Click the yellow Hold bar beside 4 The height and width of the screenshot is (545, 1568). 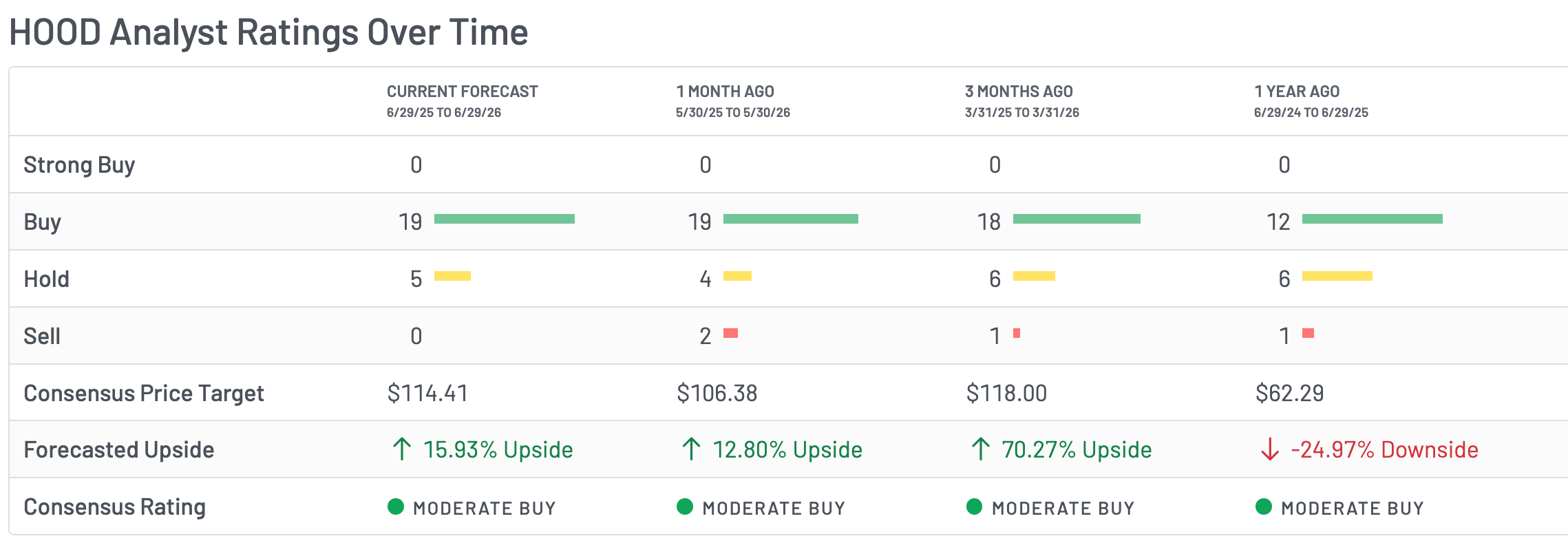(737, 276)
